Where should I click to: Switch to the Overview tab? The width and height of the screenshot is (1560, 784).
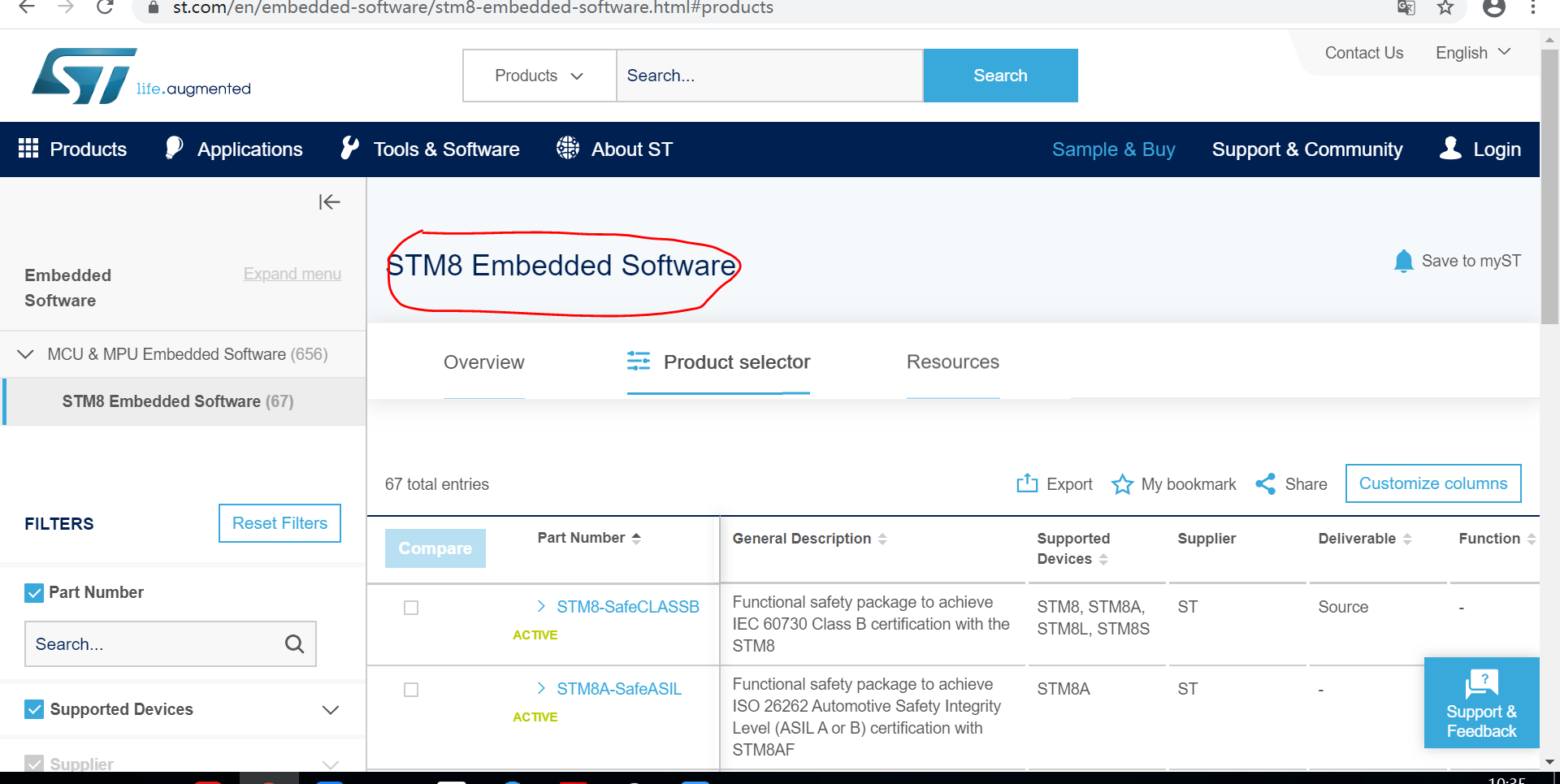483,362
